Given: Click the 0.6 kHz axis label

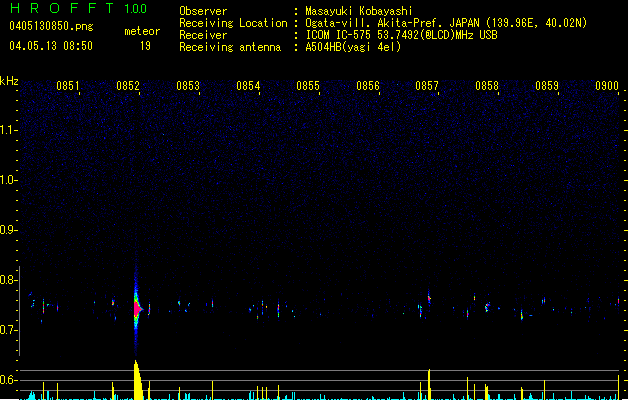Looking at the screenshot, I should tap(8, 380).
